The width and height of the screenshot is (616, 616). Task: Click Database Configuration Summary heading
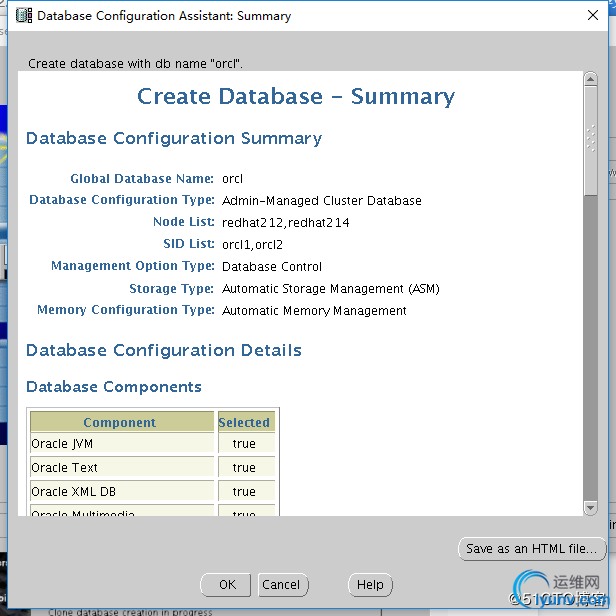point(174,138)
